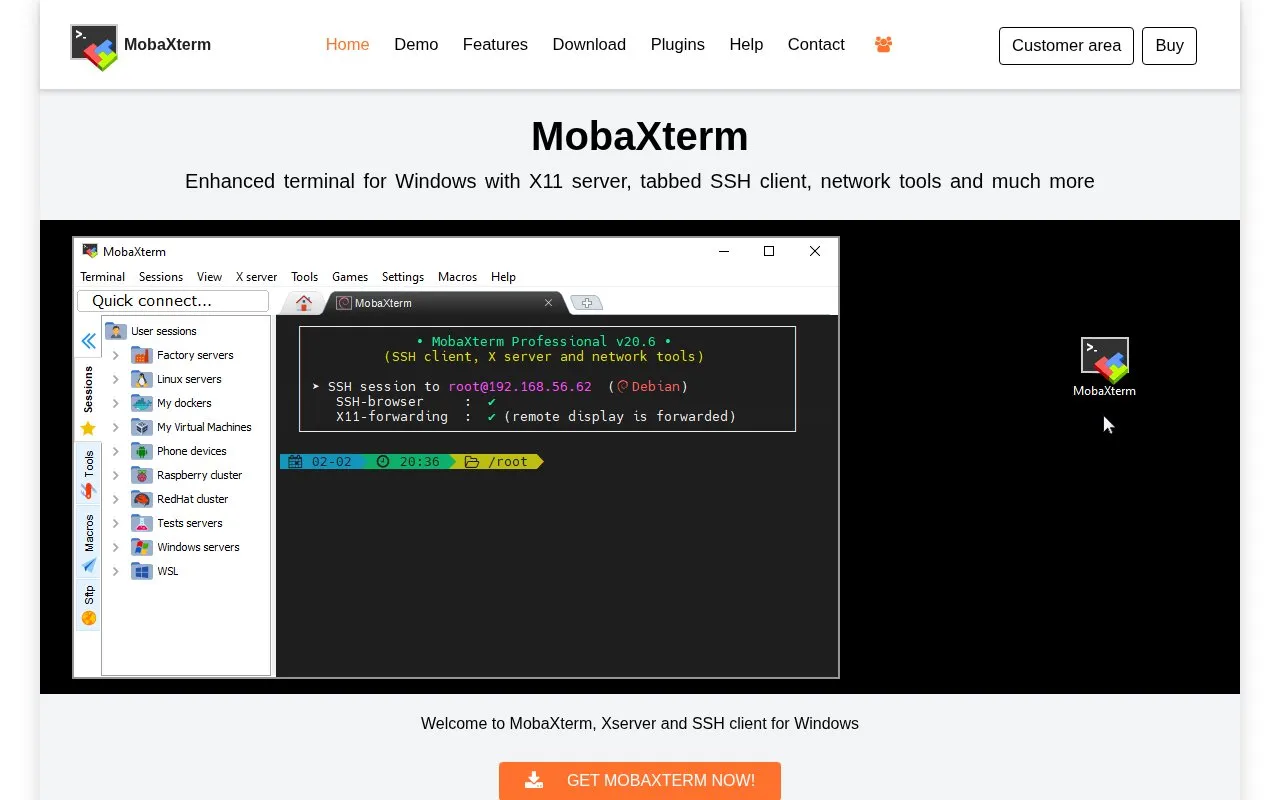Expand the My dockers tree node
Screen dimensions: 1280x800
click(116, 403)
